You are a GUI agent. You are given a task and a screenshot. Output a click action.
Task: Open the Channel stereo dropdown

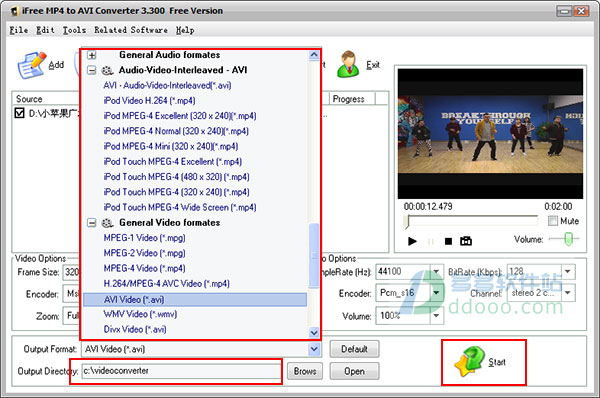tap(568, 293)
